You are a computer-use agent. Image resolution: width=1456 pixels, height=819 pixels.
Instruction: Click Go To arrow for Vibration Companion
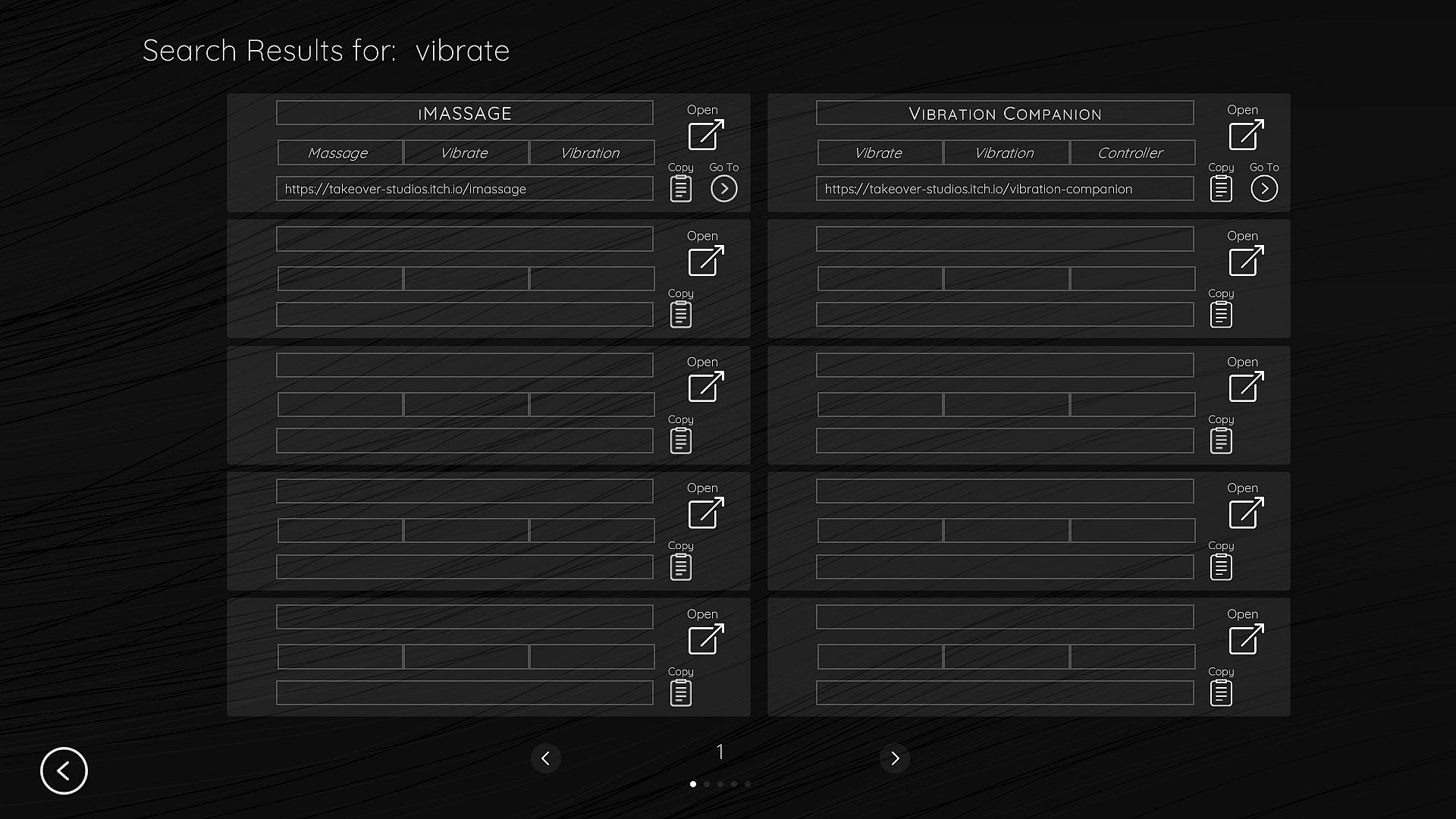coord(1263,188)
